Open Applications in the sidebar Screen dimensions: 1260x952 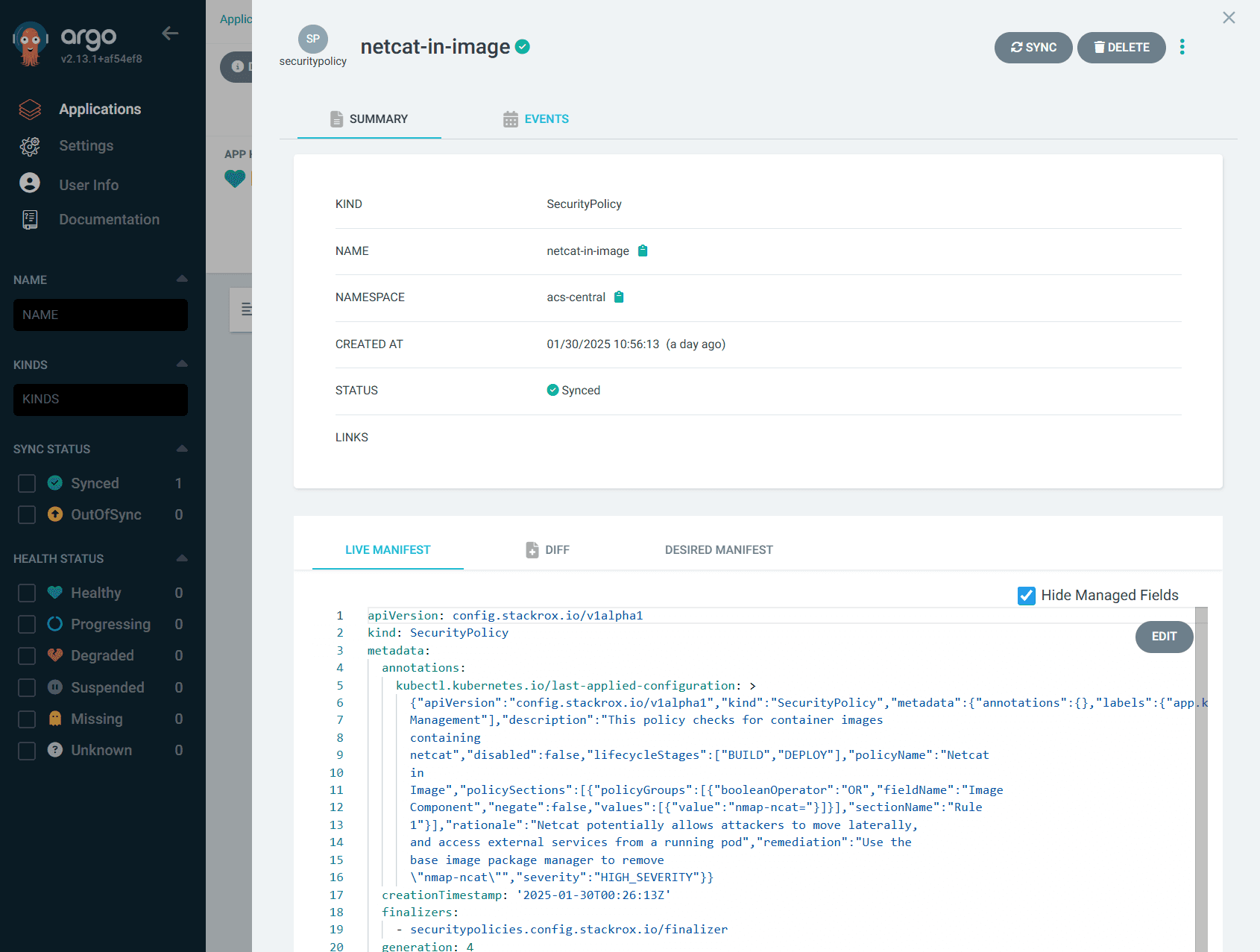[100, 110]
